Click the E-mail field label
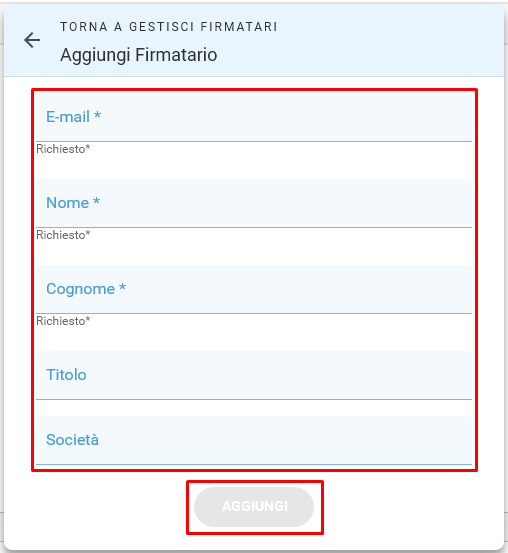The width and height of the screenshot is (508, 553). pyautogui.click(x=68, y=117)
